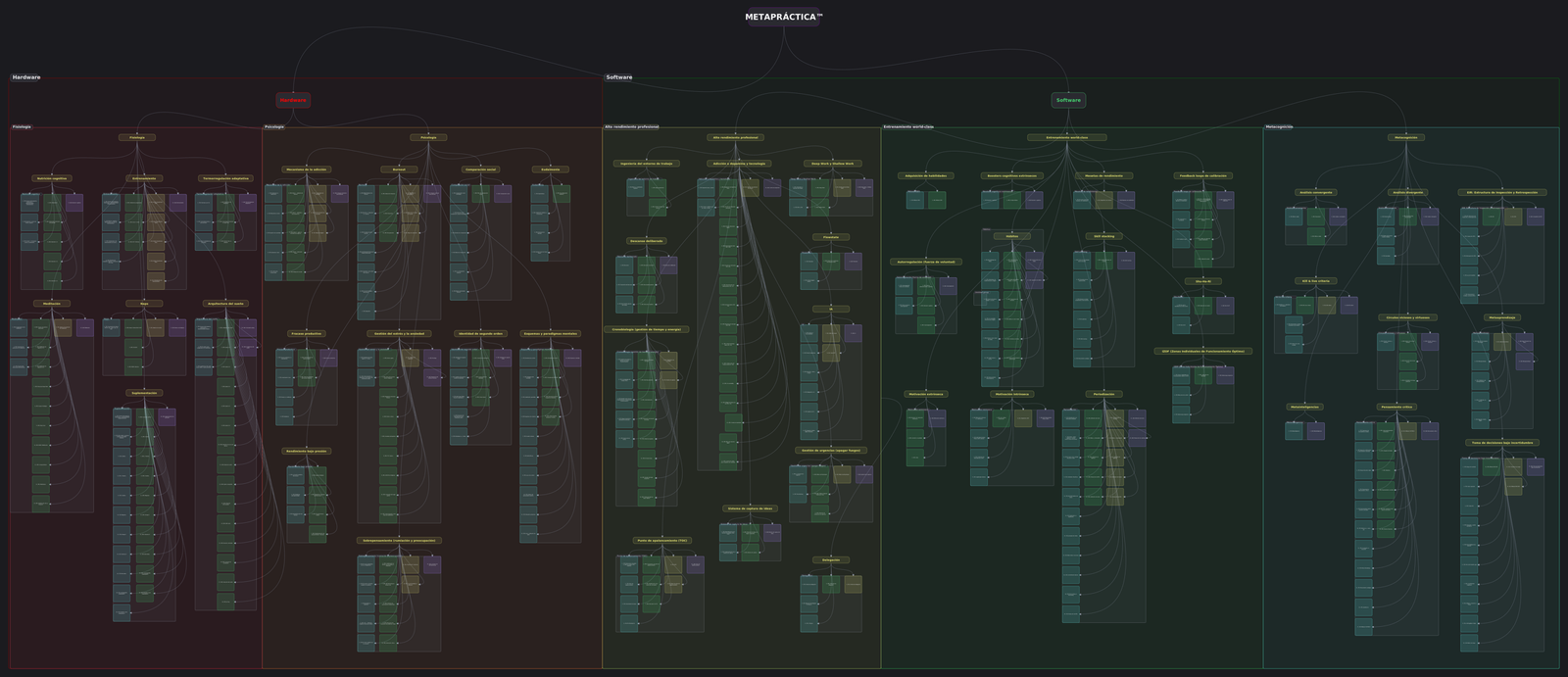Click the 'Comparación social' node
The image size is (1568, 677).
(480, 169)
